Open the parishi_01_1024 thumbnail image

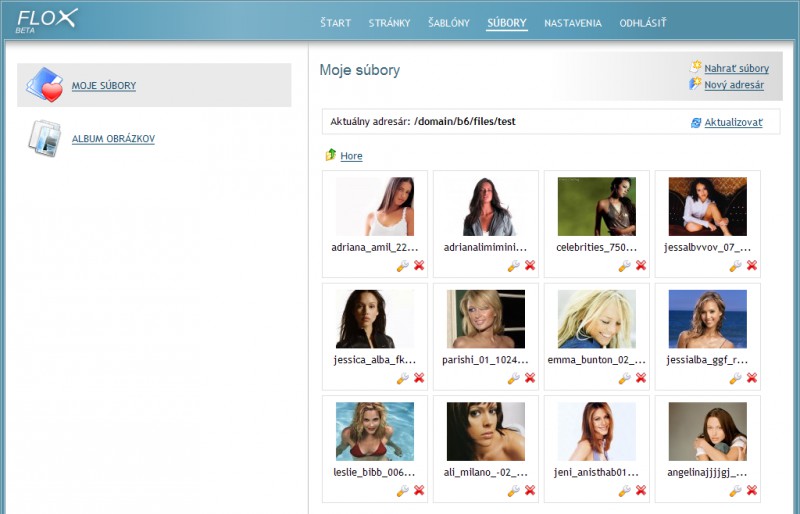coord(486,319)
